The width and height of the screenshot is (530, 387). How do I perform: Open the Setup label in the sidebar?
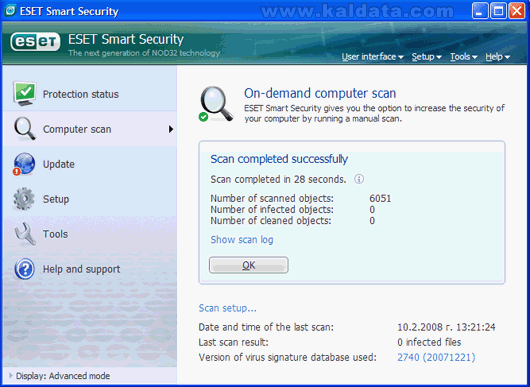(x=56, y=199)
